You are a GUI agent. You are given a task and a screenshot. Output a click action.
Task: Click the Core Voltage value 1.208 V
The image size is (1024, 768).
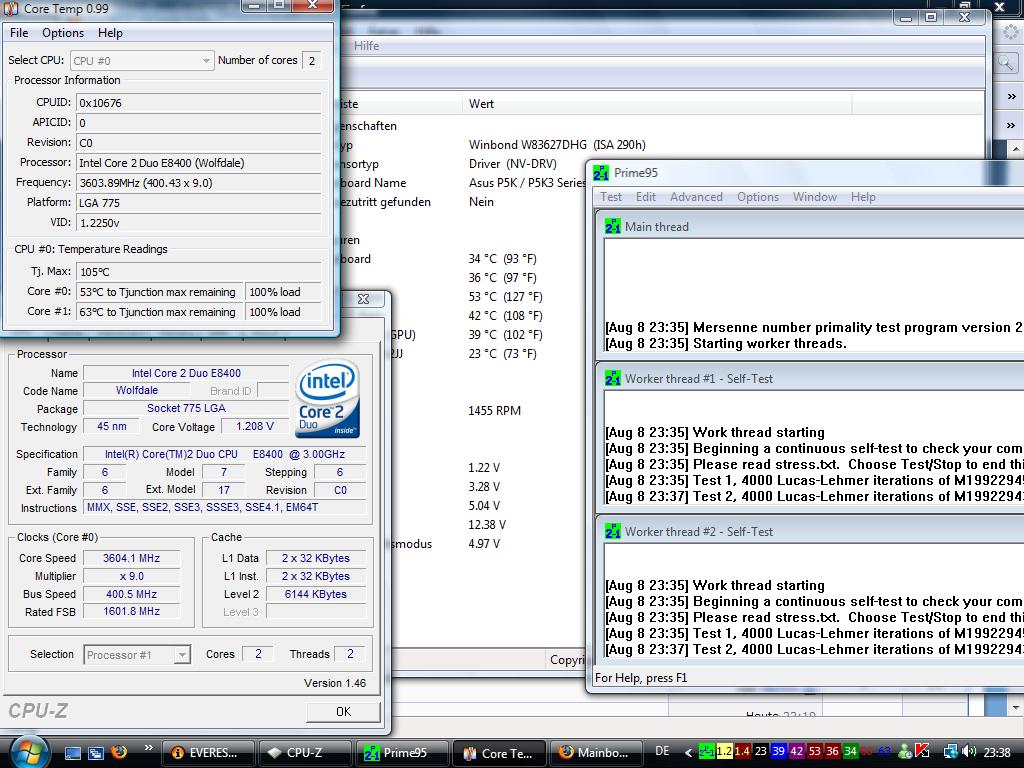pyautogui.click(x=255, y=426)
